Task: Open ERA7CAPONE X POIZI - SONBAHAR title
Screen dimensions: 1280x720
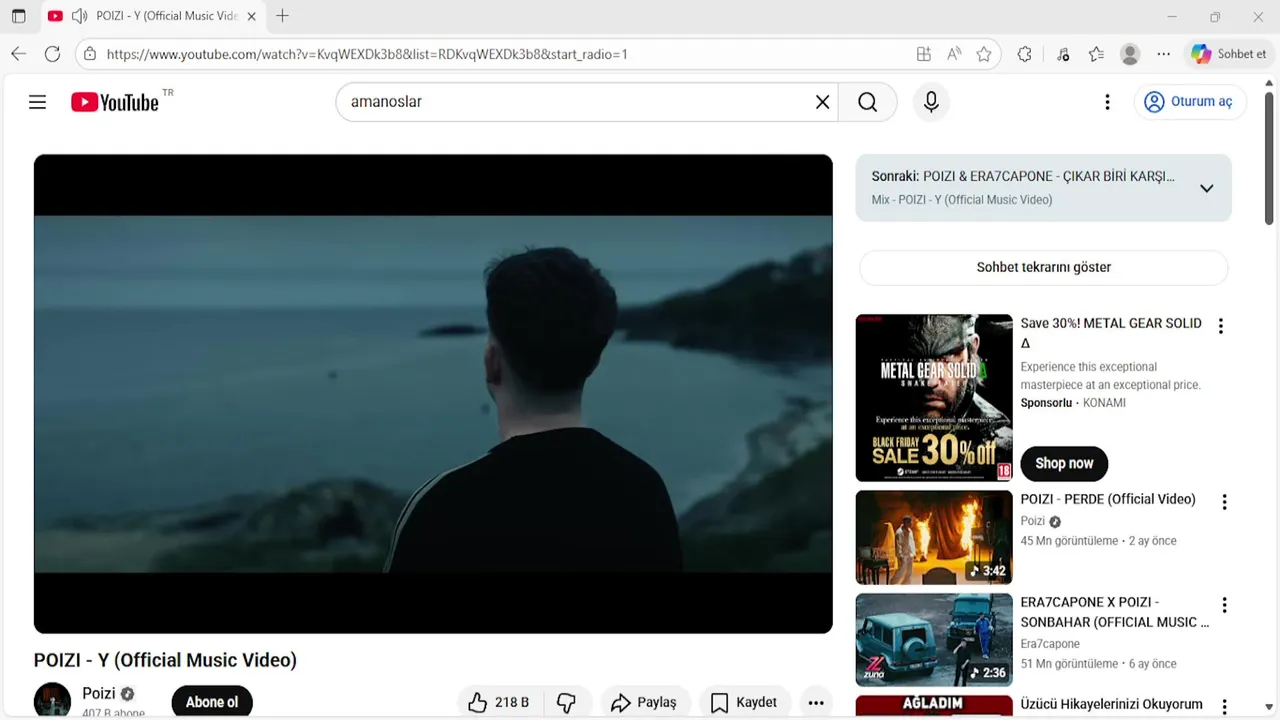Action: pyautogui.click(x=1114, y=612)
